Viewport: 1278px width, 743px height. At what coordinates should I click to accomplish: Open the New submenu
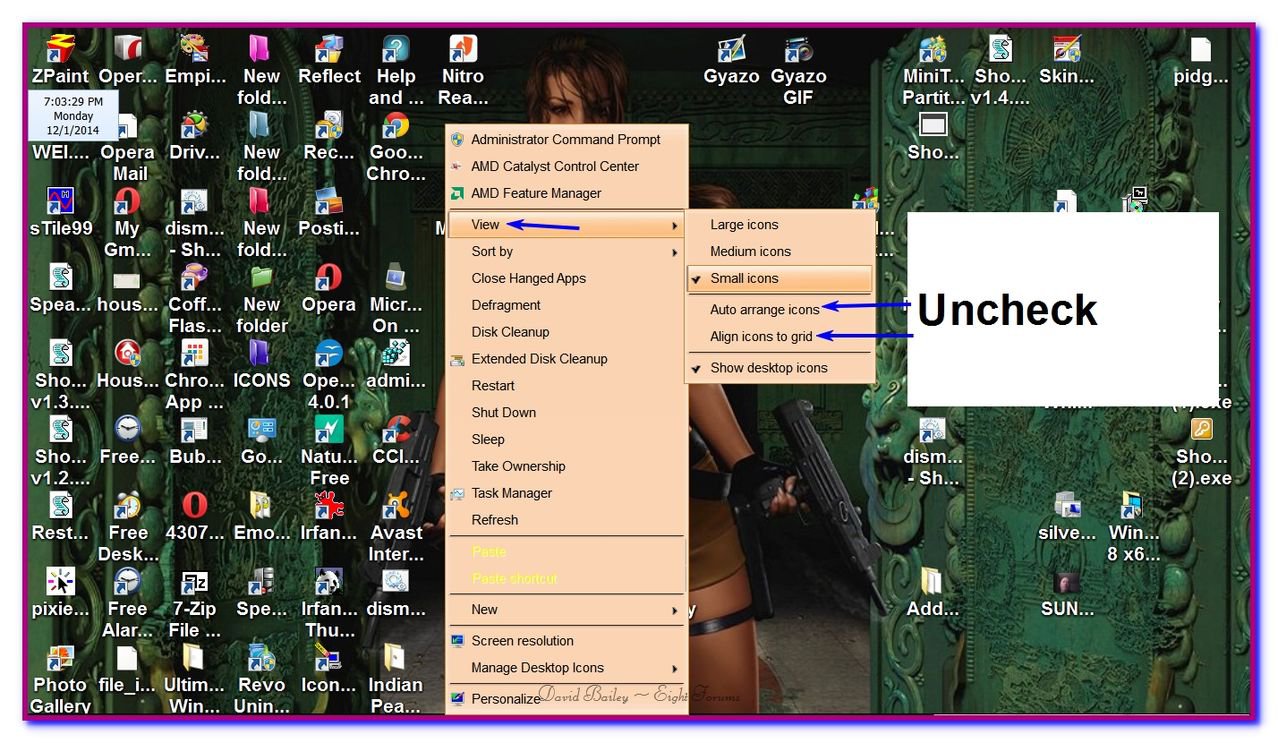[x=483, y=609]
